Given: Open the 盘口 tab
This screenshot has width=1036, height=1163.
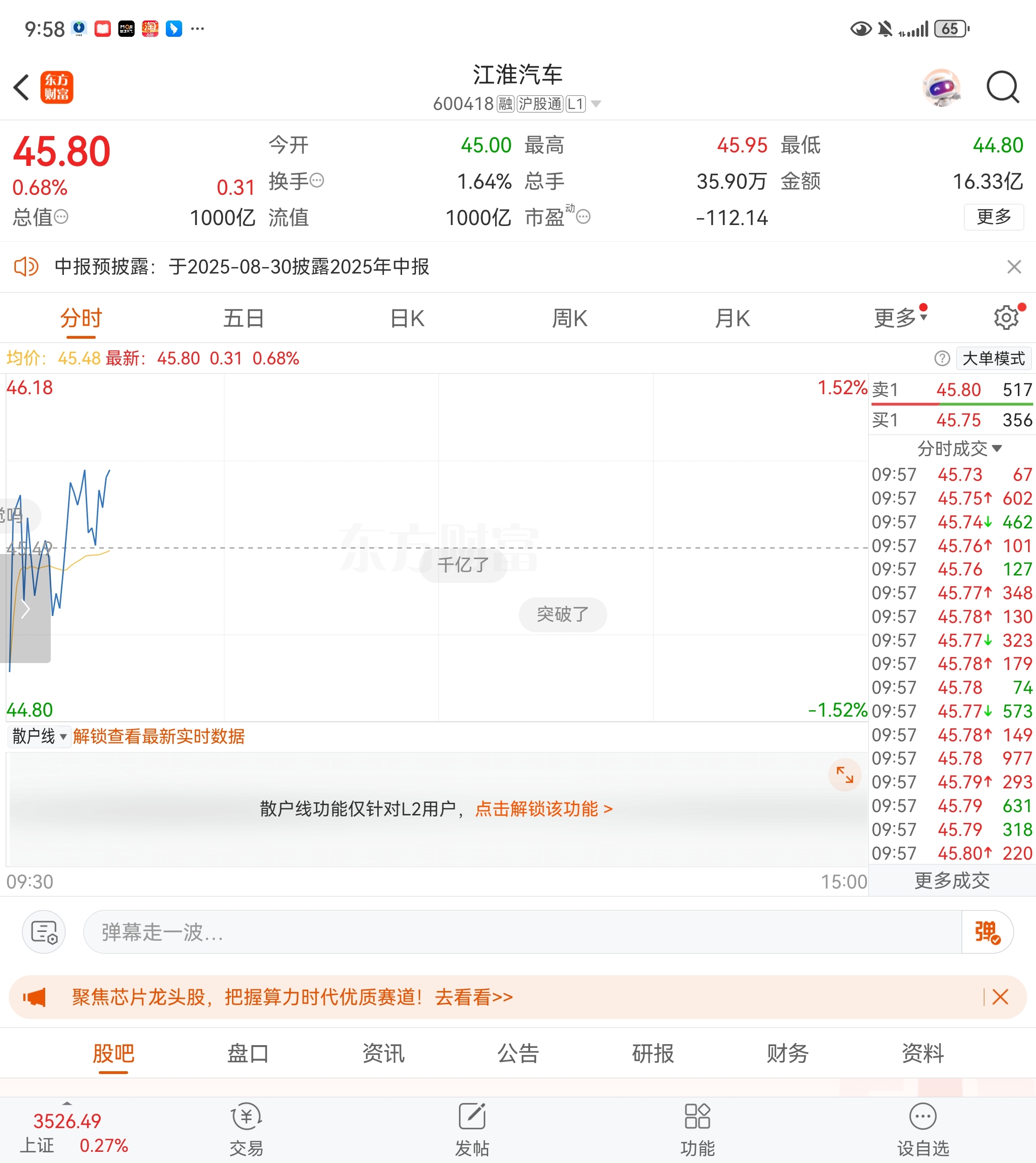Looking at the screenshot, I should pos(248,1053).
